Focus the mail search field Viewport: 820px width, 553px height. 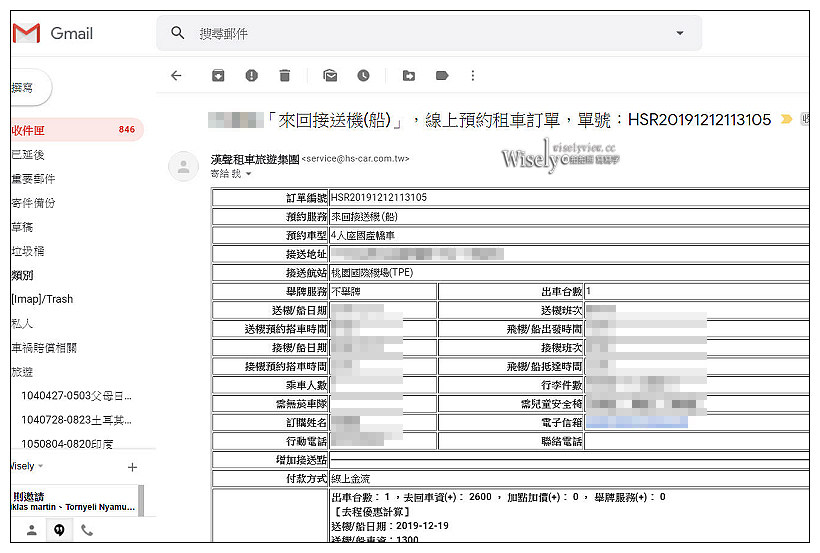coord(429,33)
